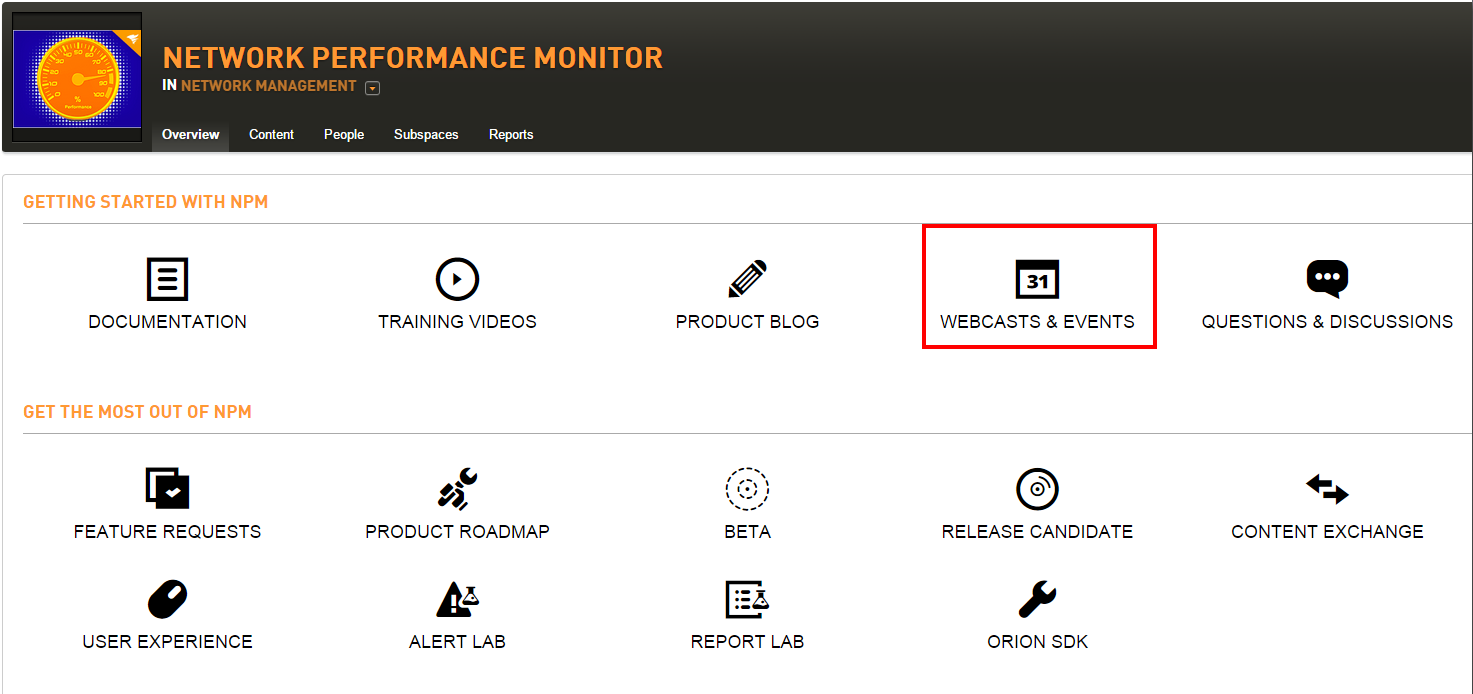Follow the Network Management link
1473x694 pixels.
[x=268, y=86]
